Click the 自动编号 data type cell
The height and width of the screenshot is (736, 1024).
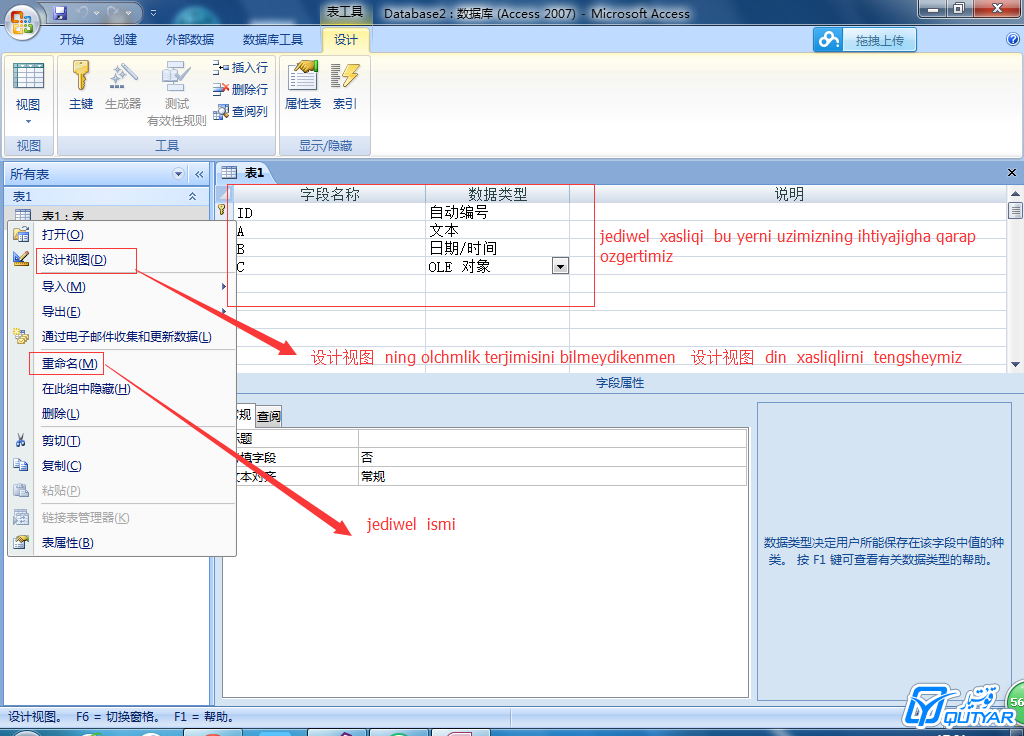click(x=498, y=212)
